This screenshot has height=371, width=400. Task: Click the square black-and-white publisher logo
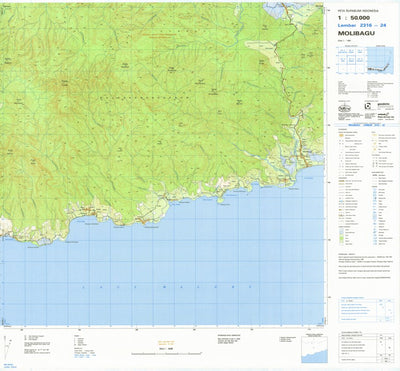coord(368,106)
